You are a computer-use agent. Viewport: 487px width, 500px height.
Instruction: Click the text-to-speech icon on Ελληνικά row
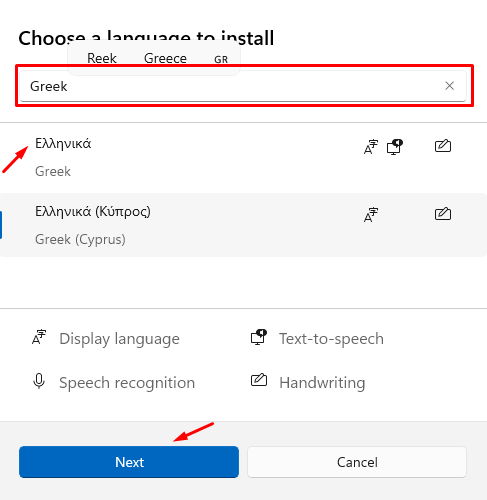(395, 147)
